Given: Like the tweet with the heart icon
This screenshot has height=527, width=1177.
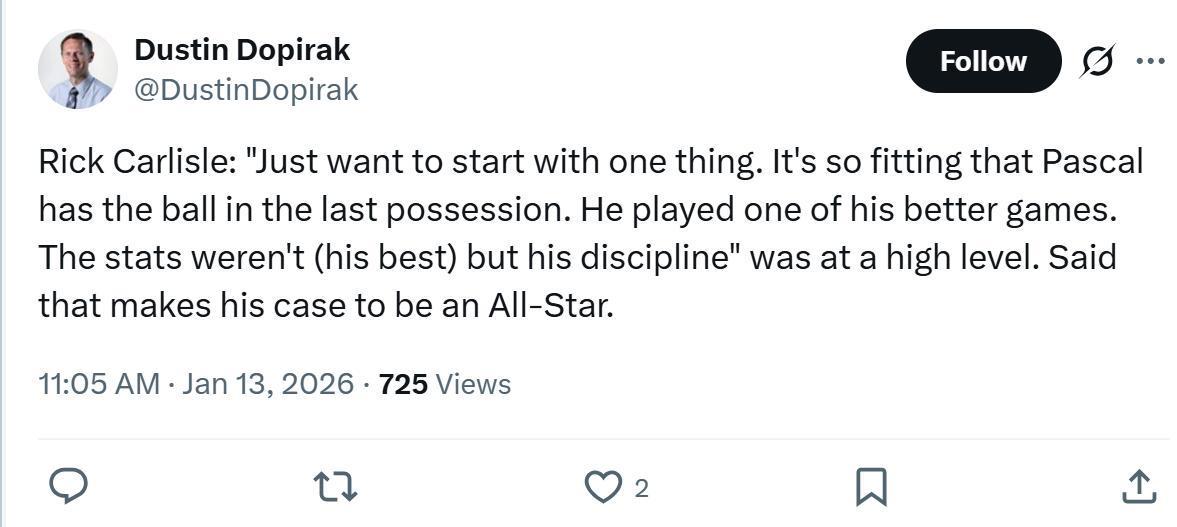Looking at the screenshot, I should (x=601, y=487).
